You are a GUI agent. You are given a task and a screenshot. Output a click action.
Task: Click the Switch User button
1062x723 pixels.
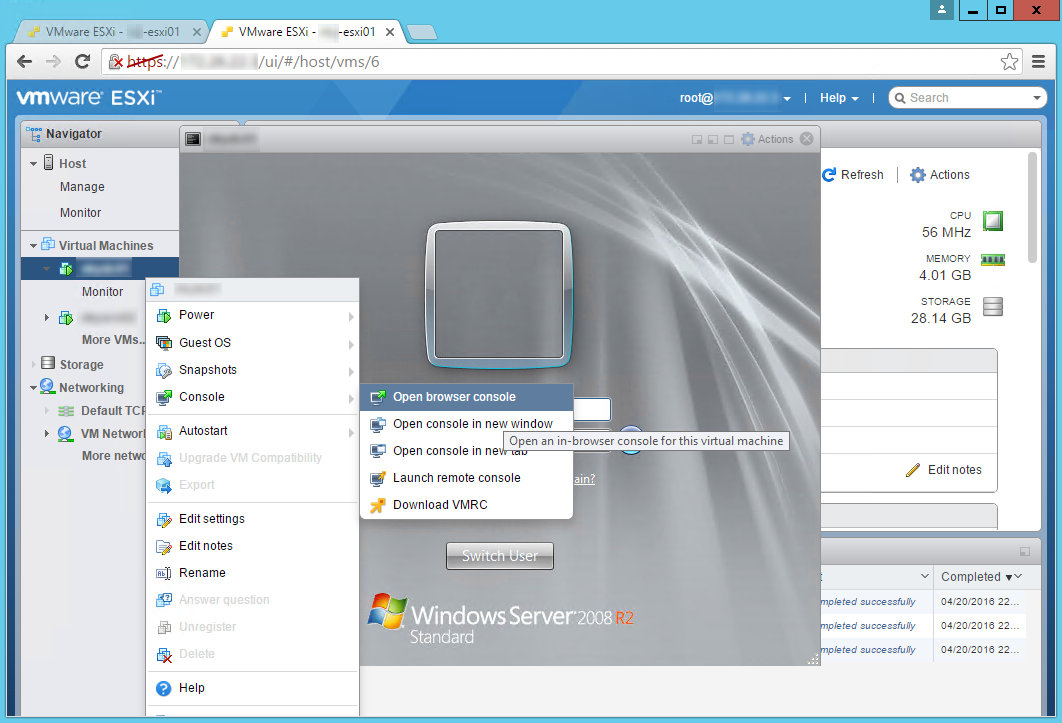coord(499,556)
